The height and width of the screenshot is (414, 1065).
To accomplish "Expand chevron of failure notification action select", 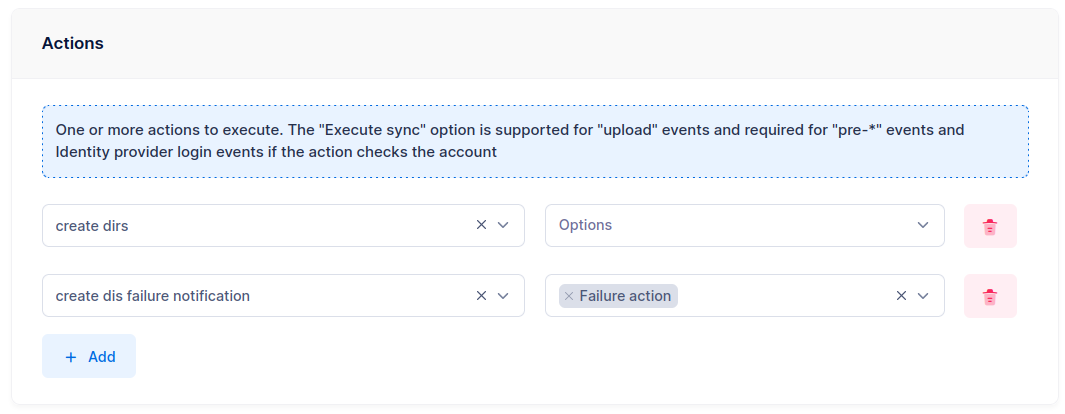I will (x=504, y=296).
